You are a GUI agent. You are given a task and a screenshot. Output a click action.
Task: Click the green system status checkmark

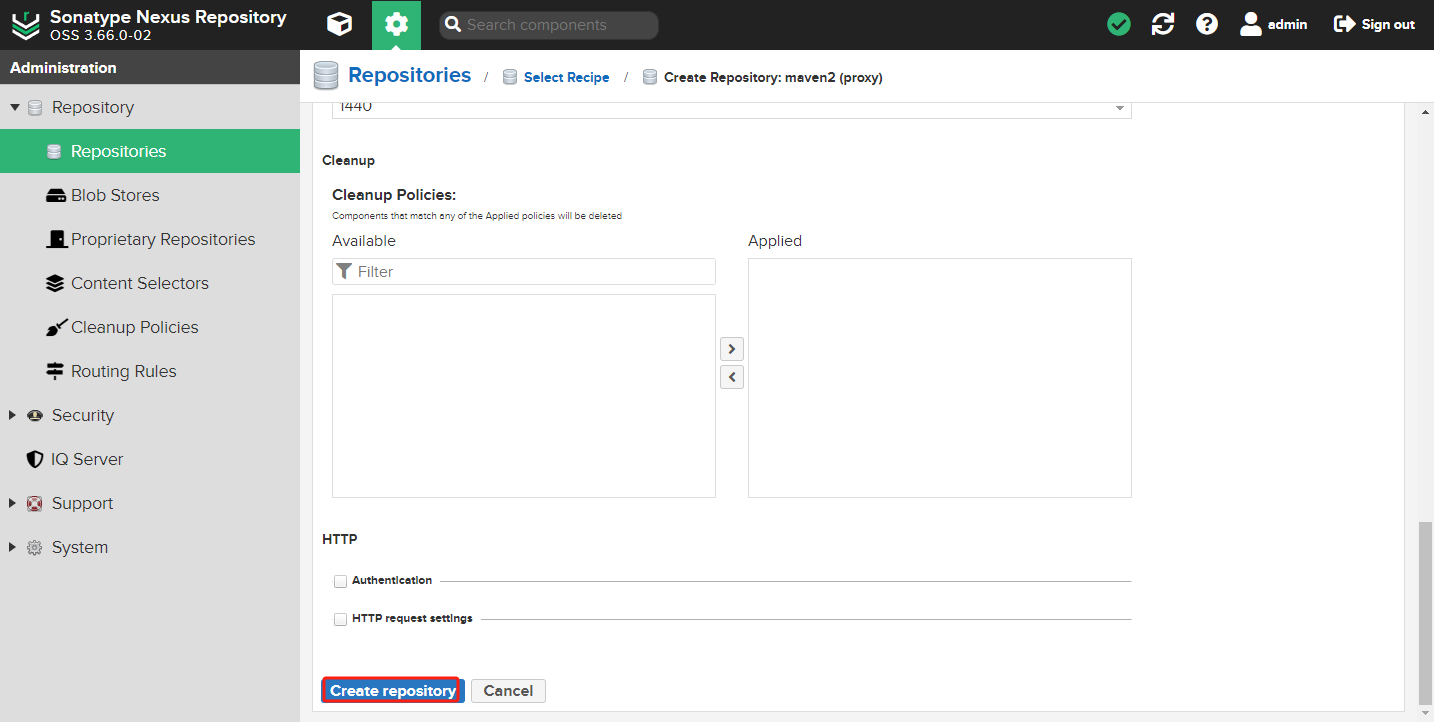tap(1119, 25)
